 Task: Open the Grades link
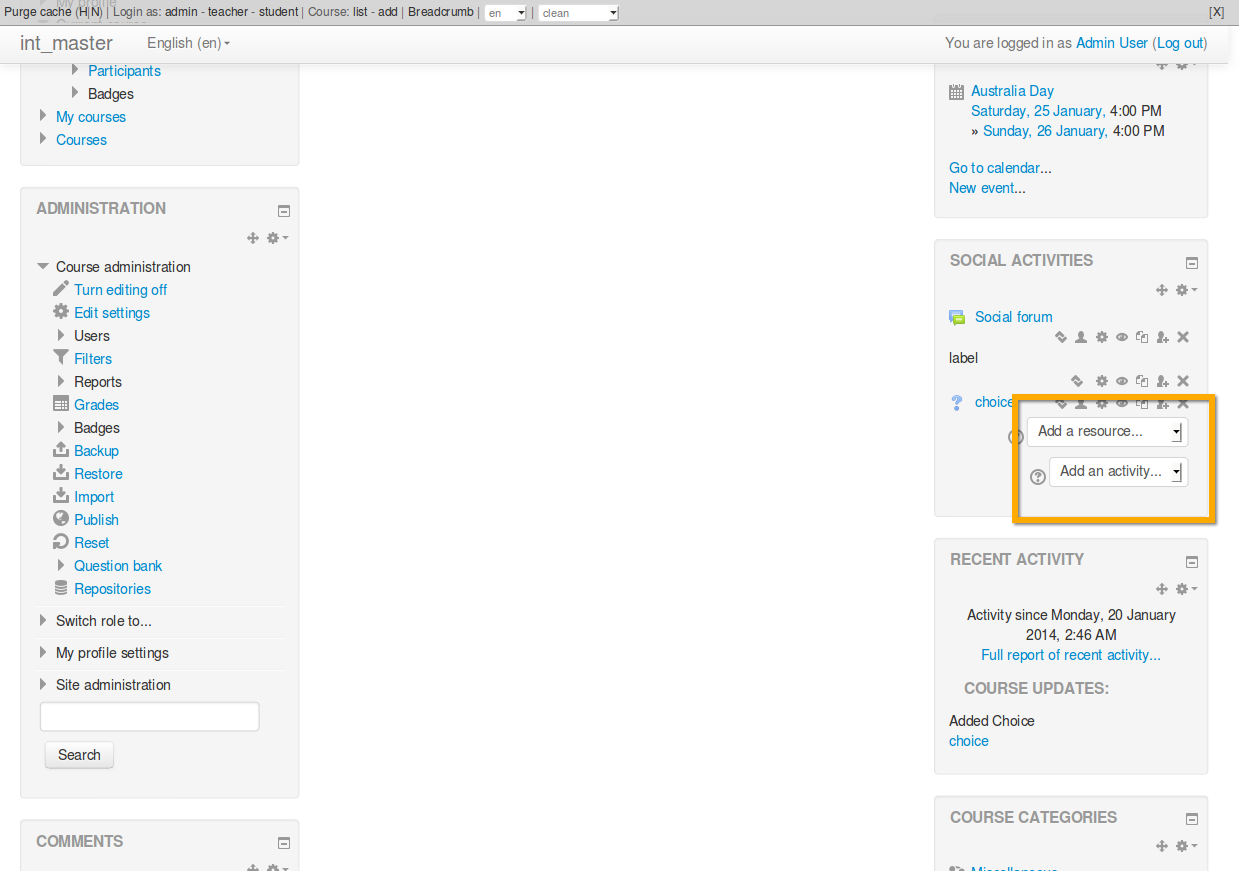pyautogui.click(x=96, y=405)
